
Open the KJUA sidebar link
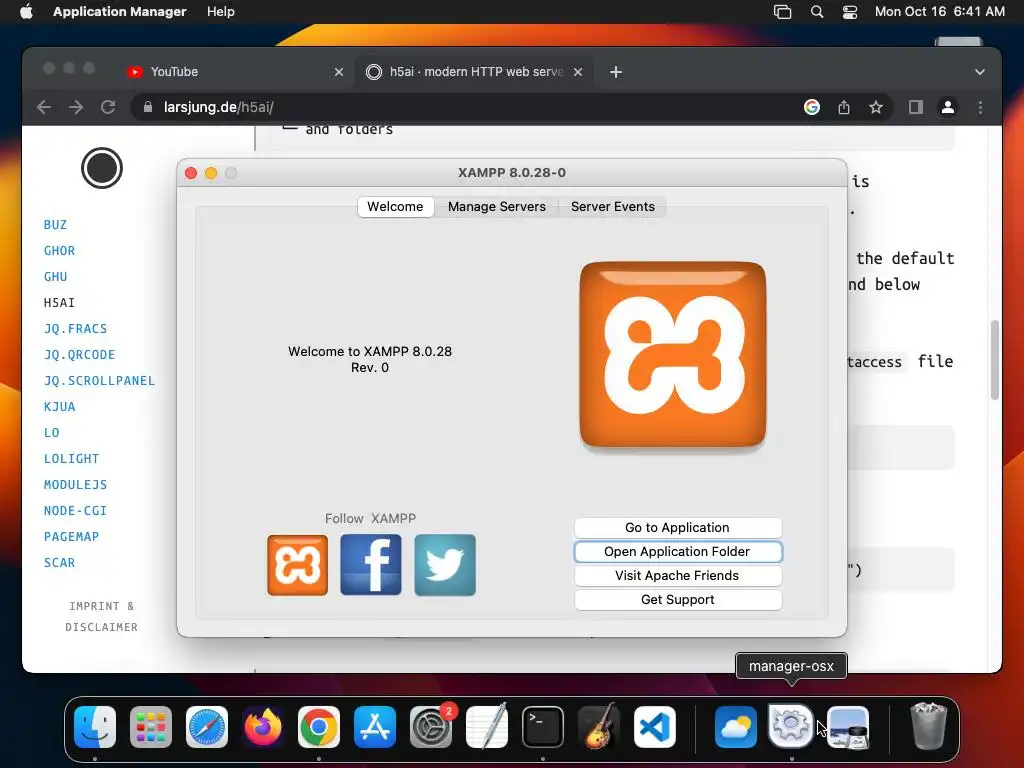[x=59, y=407]
